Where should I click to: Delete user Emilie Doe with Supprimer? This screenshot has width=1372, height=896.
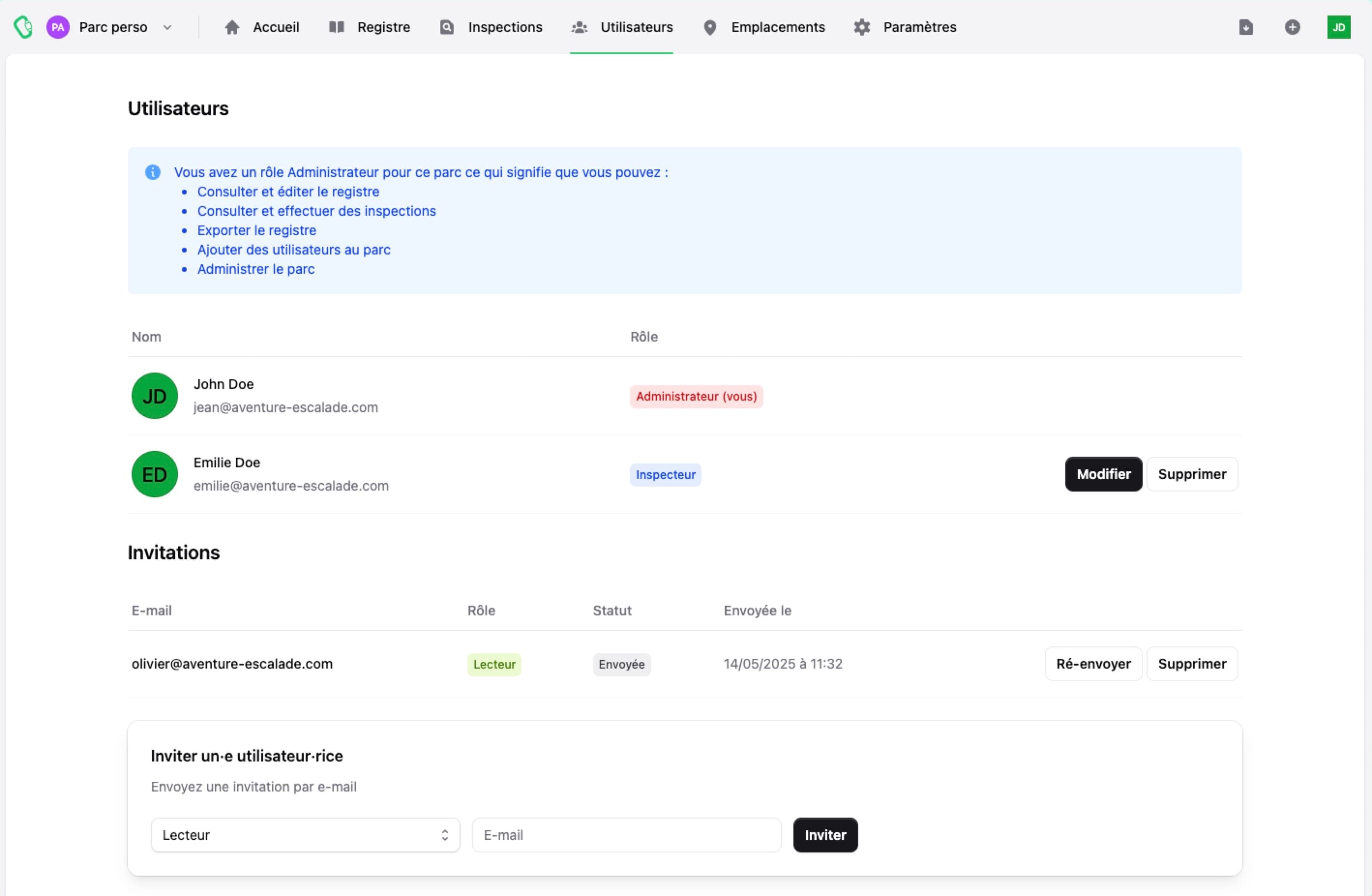1192,475
